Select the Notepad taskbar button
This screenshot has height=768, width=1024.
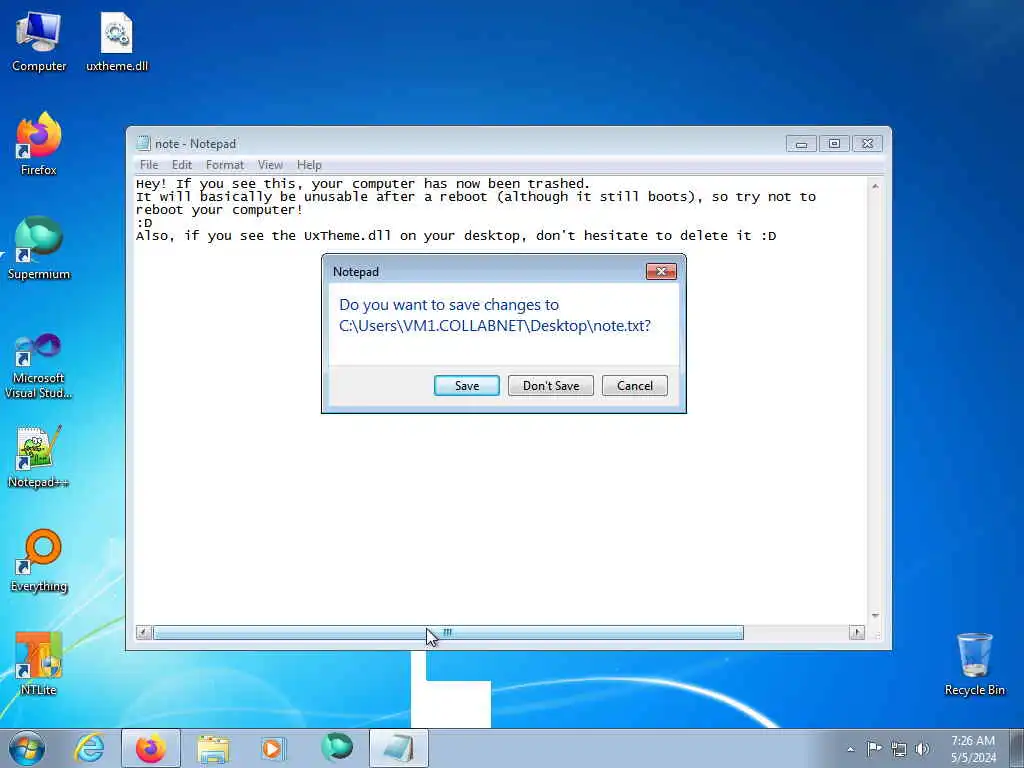tap(398, 748)
